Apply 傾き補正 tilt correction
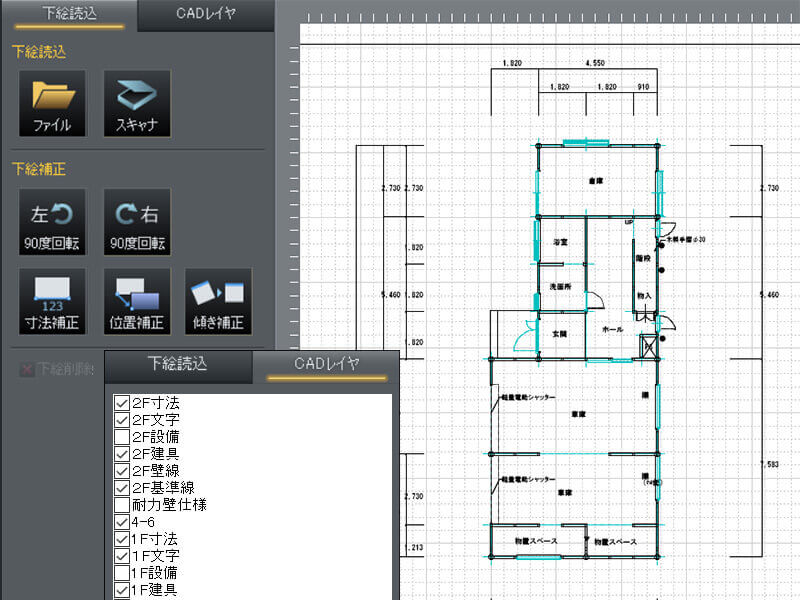Screen dimensions: 800x600 pos(219,300)
